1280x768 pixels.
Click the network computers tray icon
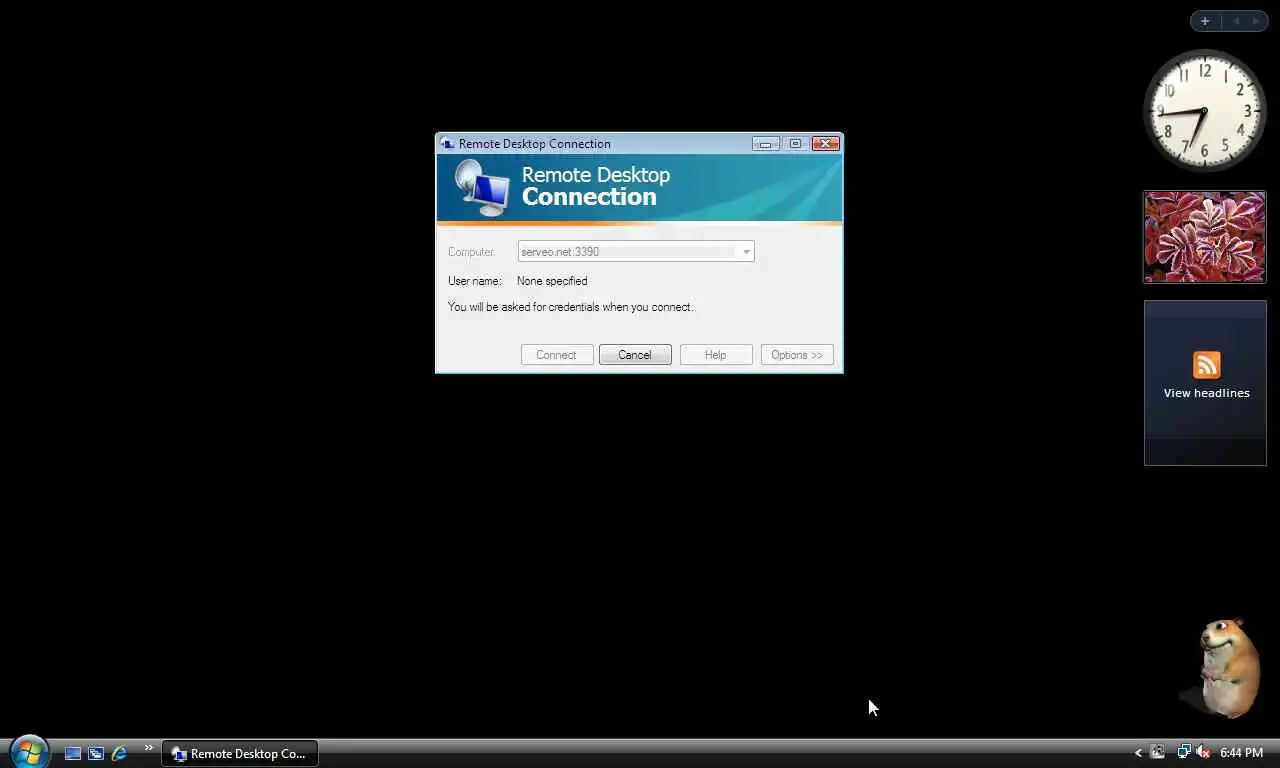click(x=1184, y=752)
